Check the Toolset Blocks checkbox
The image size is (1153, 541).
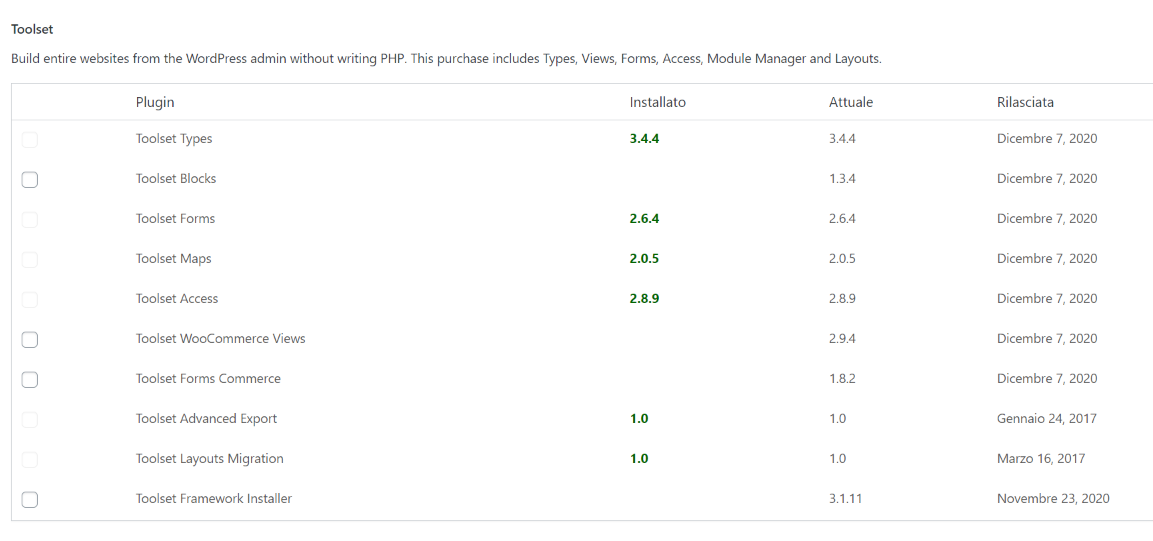[x=29, y=179]
